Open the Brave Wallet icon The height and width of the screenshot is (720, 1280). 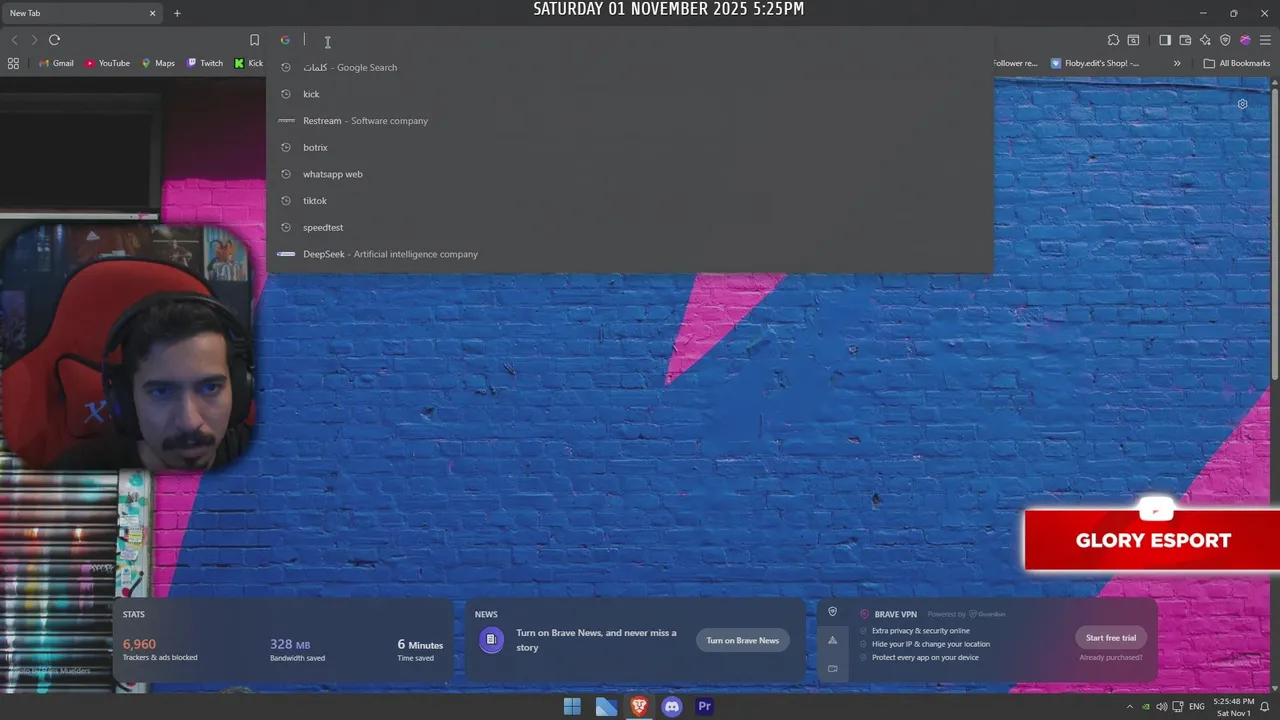tap(1185, 40)
